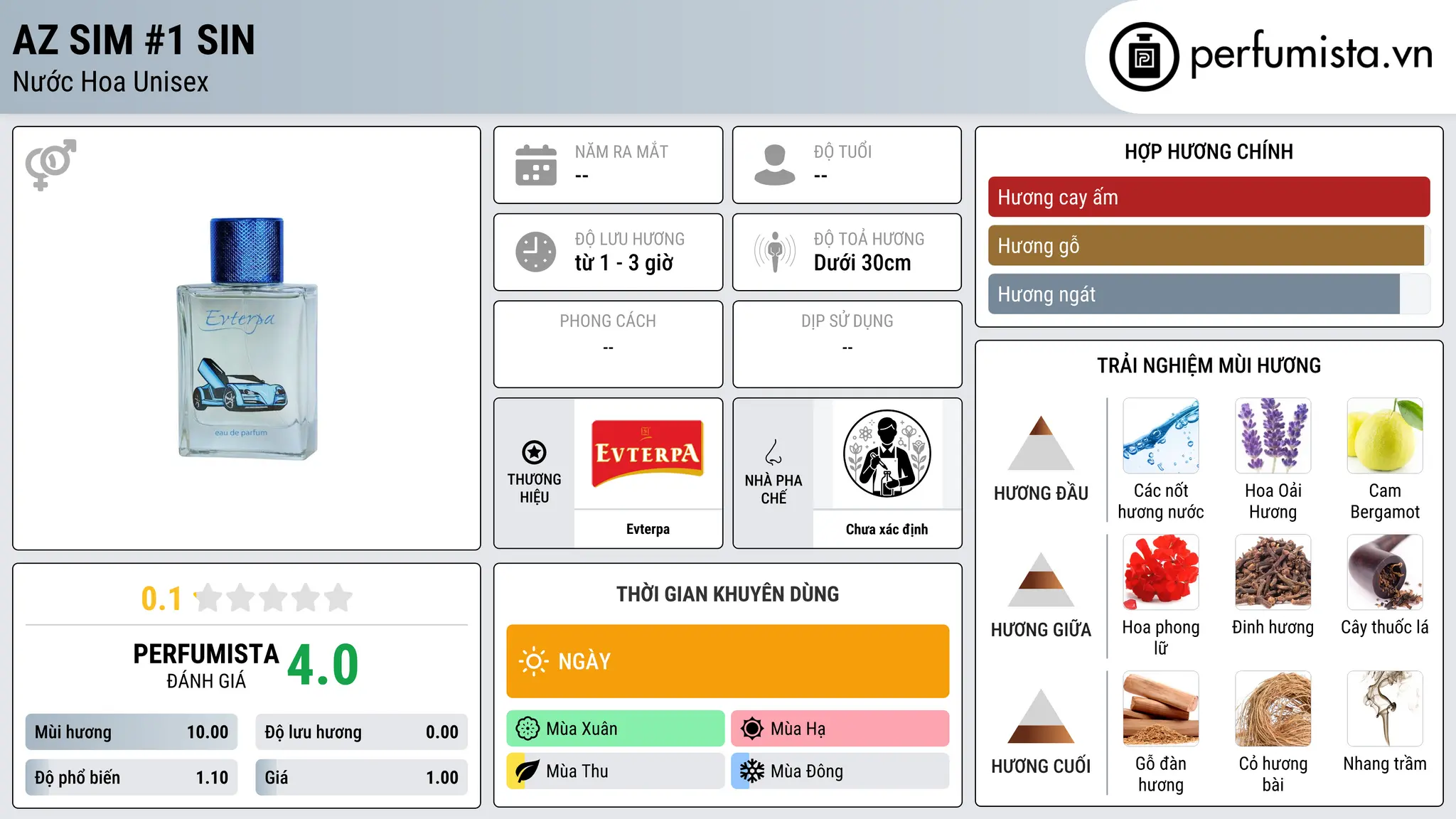
Task: Click the green Mùa Xuân season bar
Action: click(615, 729)
